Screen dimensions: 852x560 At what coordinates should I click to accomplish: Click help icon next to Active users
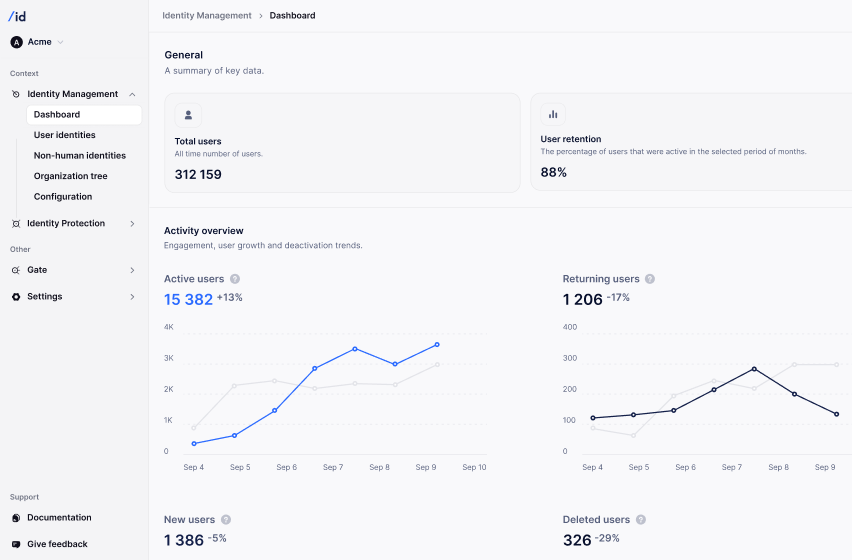point(235,279)
